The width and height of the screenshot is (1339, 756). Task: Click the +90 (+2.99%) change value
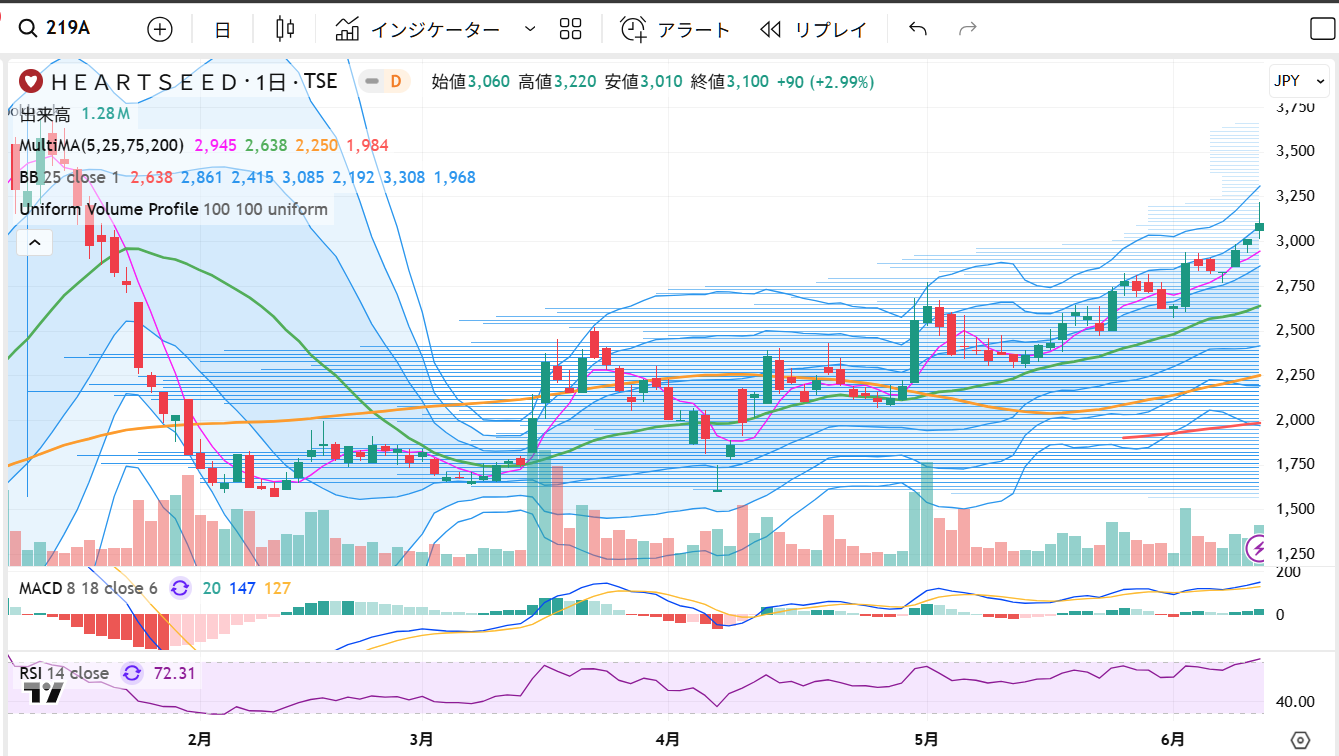826,81
